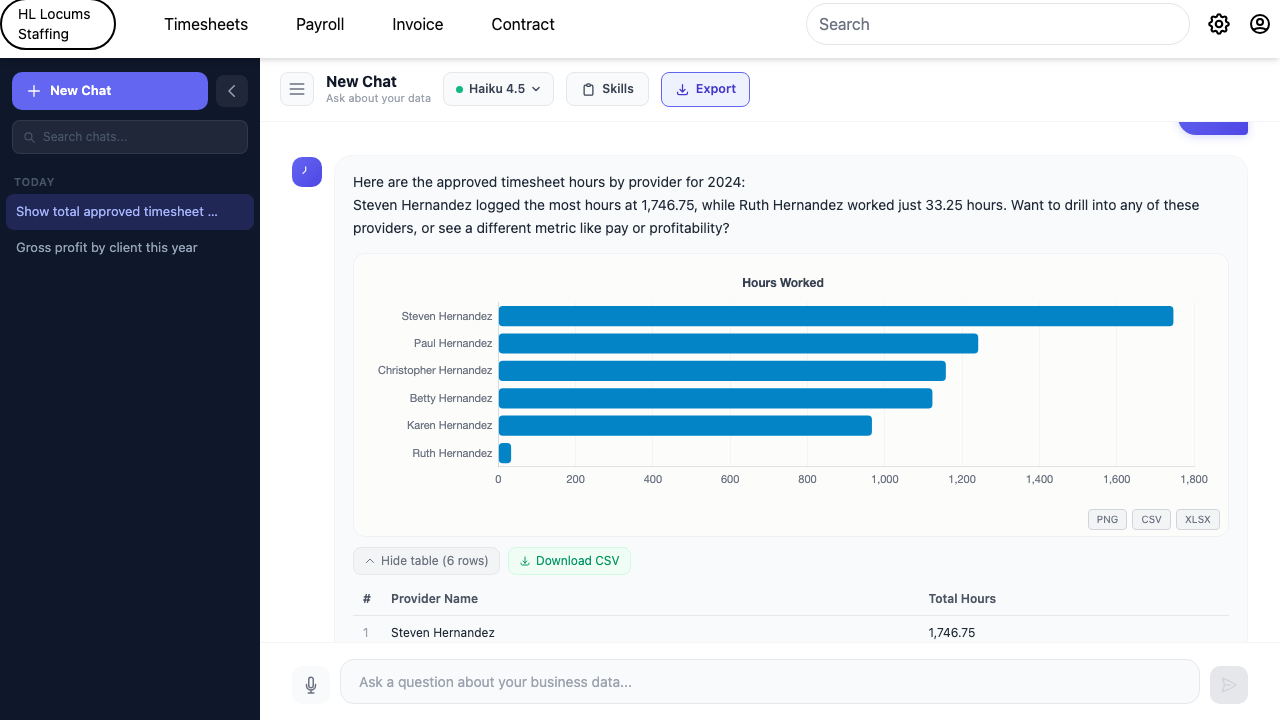Open the 'Show total approved timesheet' chat
This screenshot has height=720, width=1280.
click(130, 212)
